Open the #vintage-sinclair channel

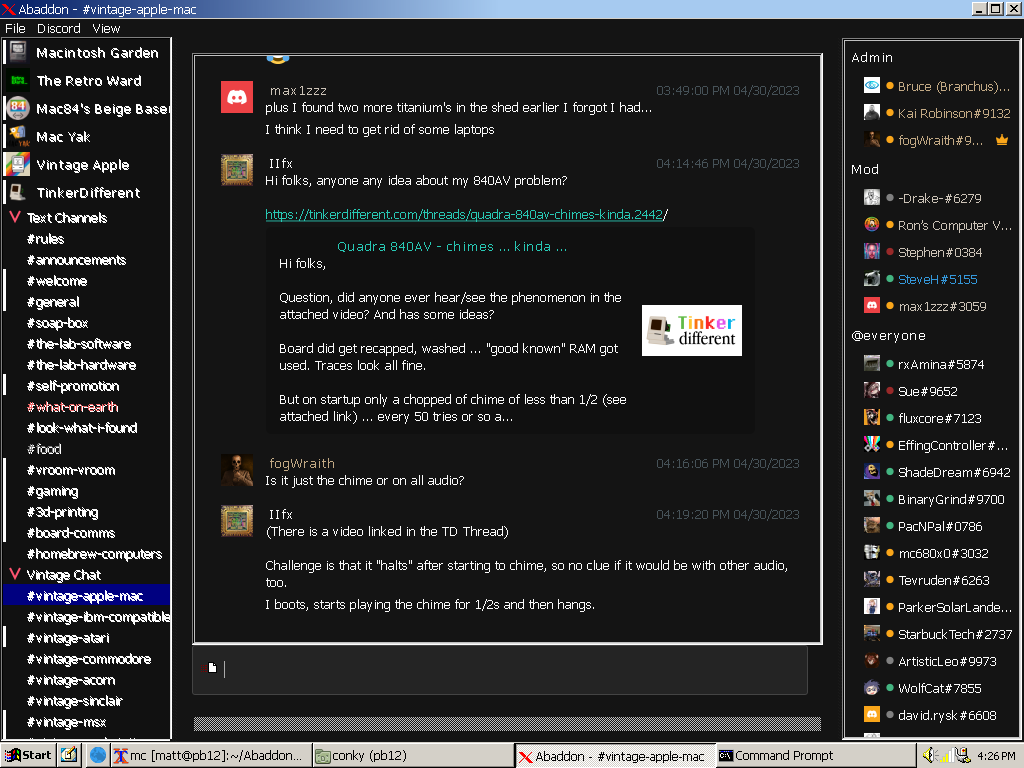click(x=74, y=701)
